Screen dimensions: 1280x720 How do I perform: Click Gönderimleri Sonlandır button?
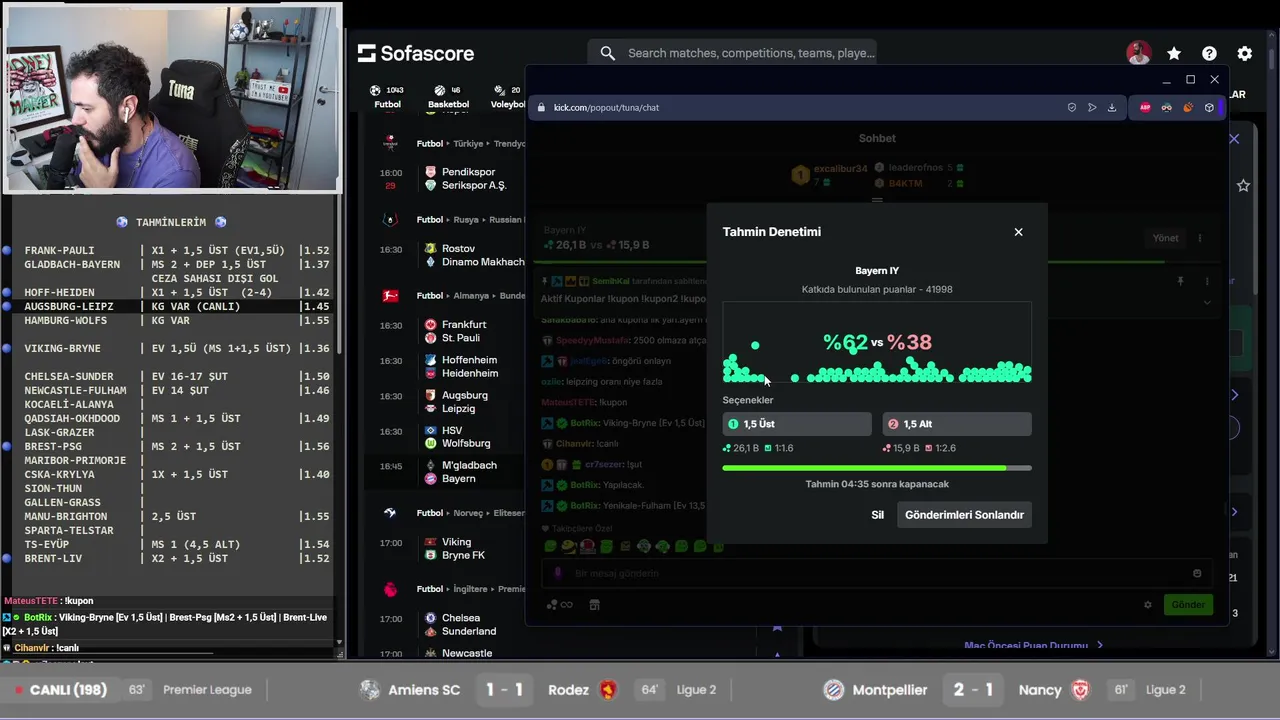[x=964, y=515]
